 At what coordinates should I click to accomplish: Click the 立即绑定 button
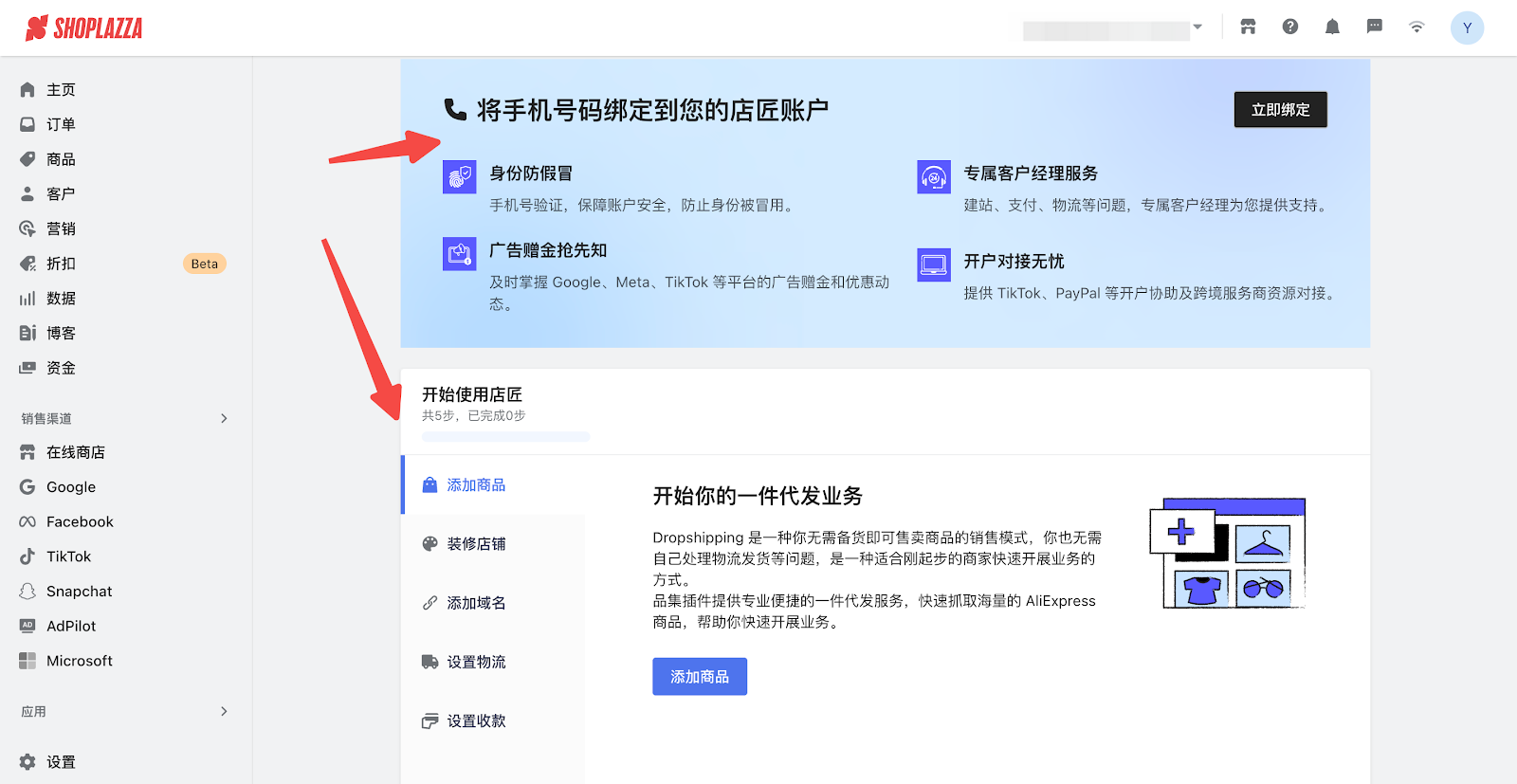1280,110
